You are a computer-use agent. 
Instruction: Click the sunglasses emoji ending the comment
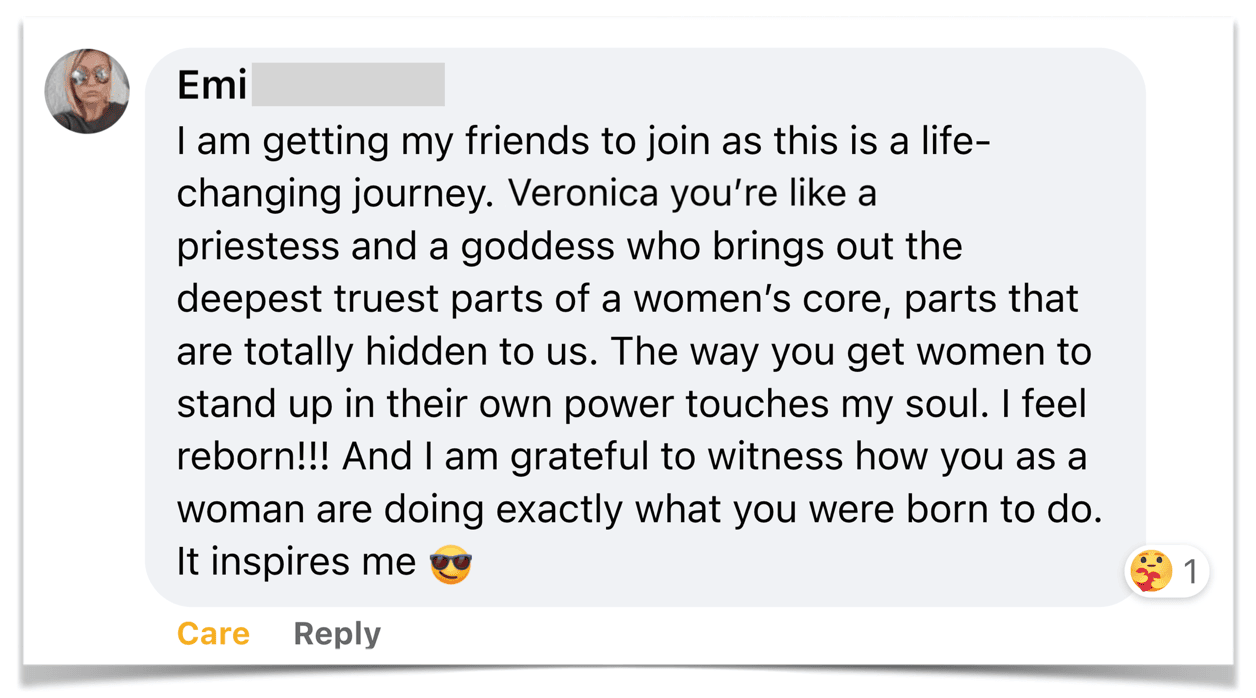pyautogui.click(x=450, y=563)
